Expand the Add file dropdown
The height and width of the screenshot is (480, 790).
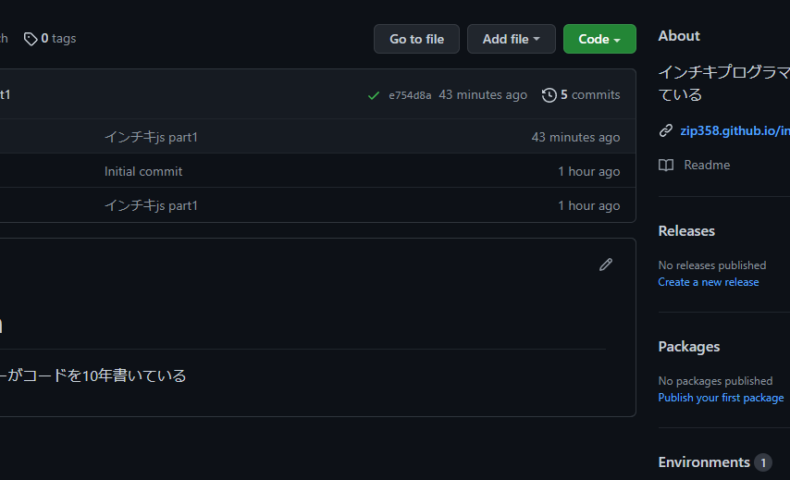pos(511,39)
